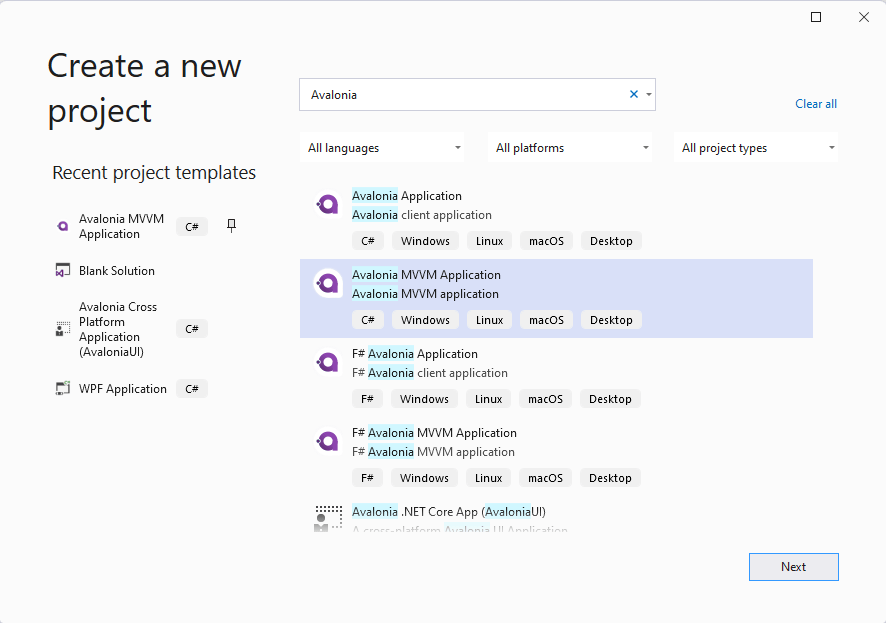Image resolution: width=886 pixels, height=623 pixels.
Task: Click the Avalonia .NET Core App icon
Action: 327,517
